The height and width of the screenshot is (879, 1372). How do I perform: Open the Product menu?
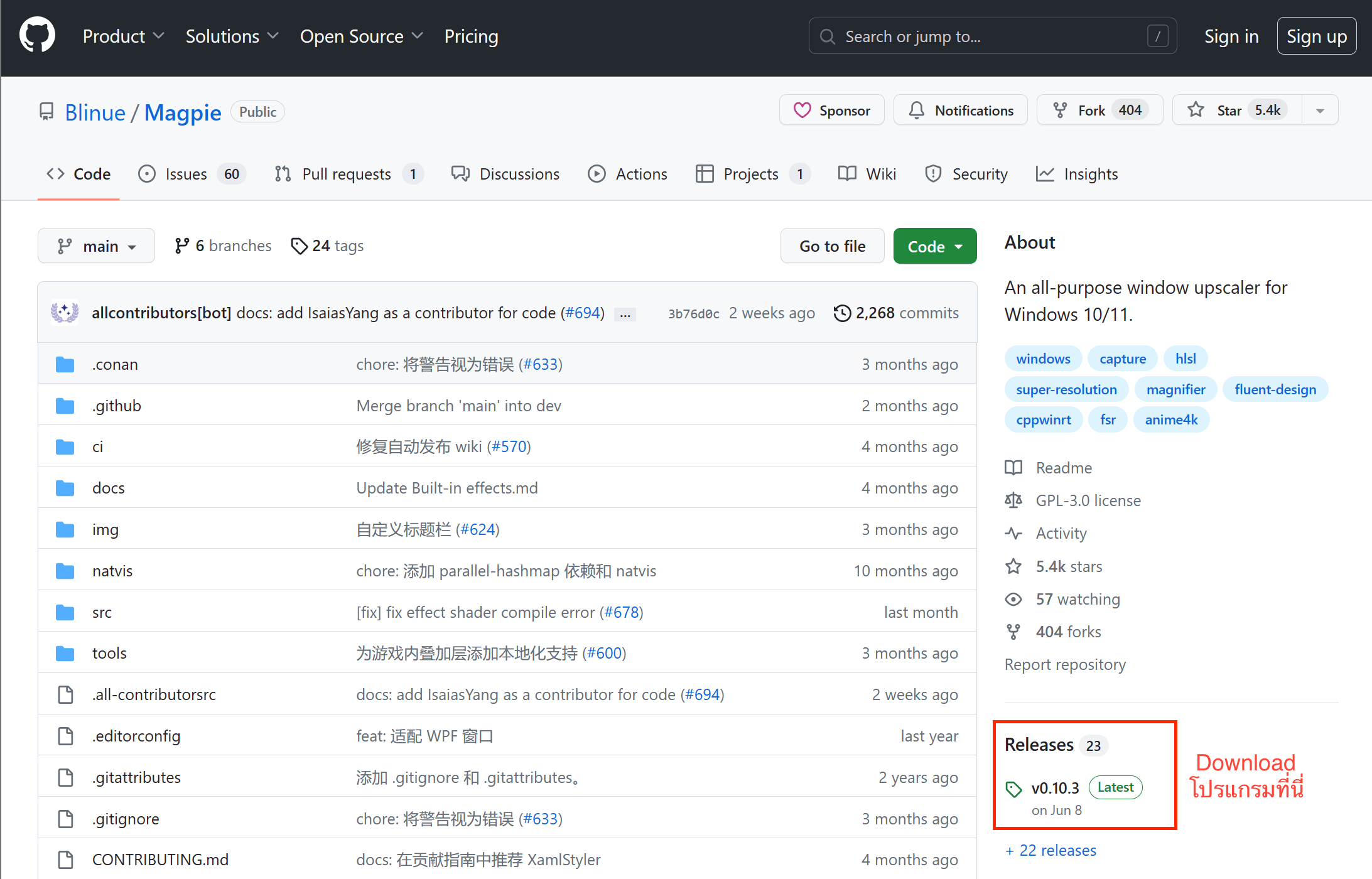click(123, 36)
